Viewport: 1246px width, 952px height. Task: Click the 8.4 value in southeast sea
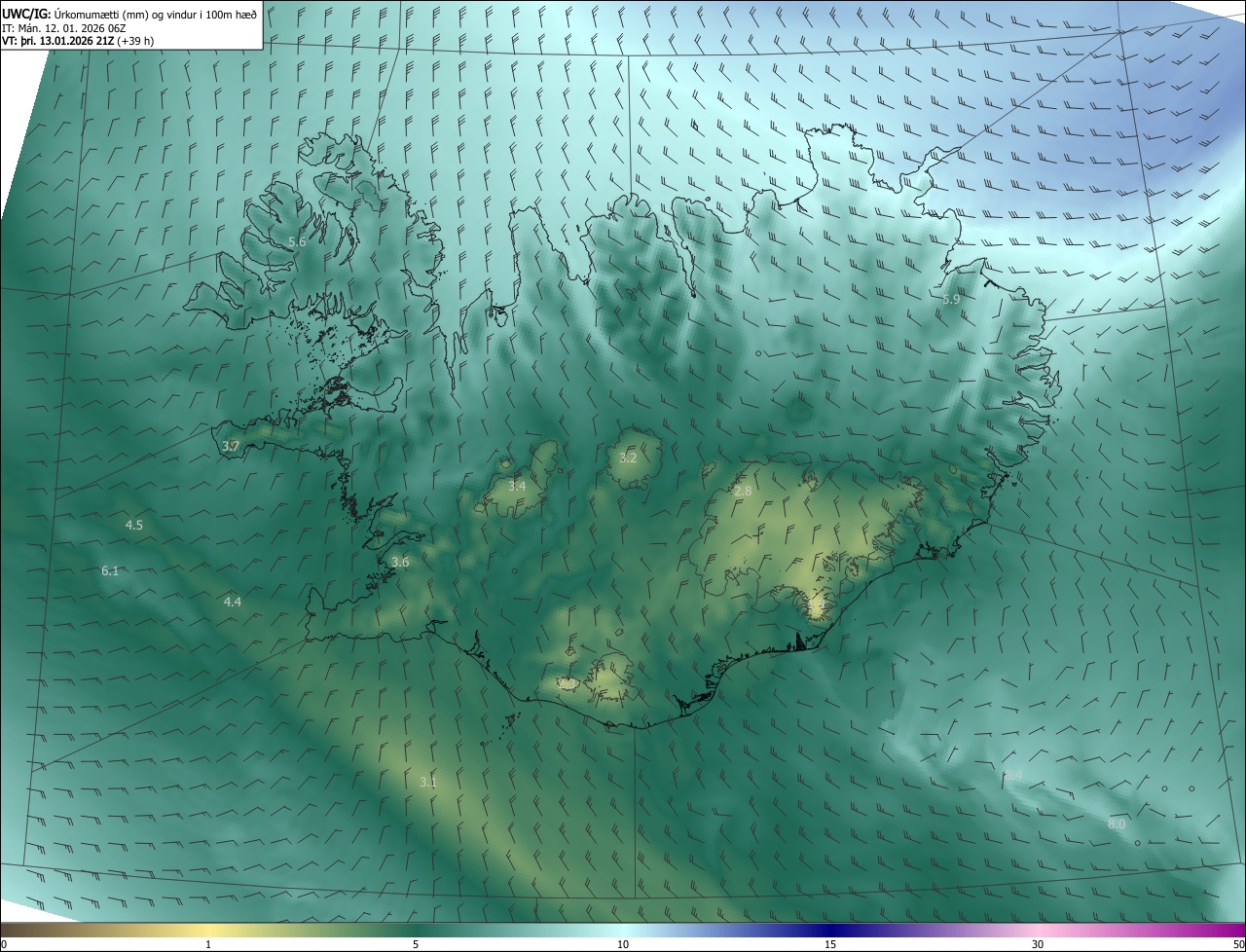(x=1013, y=776)
